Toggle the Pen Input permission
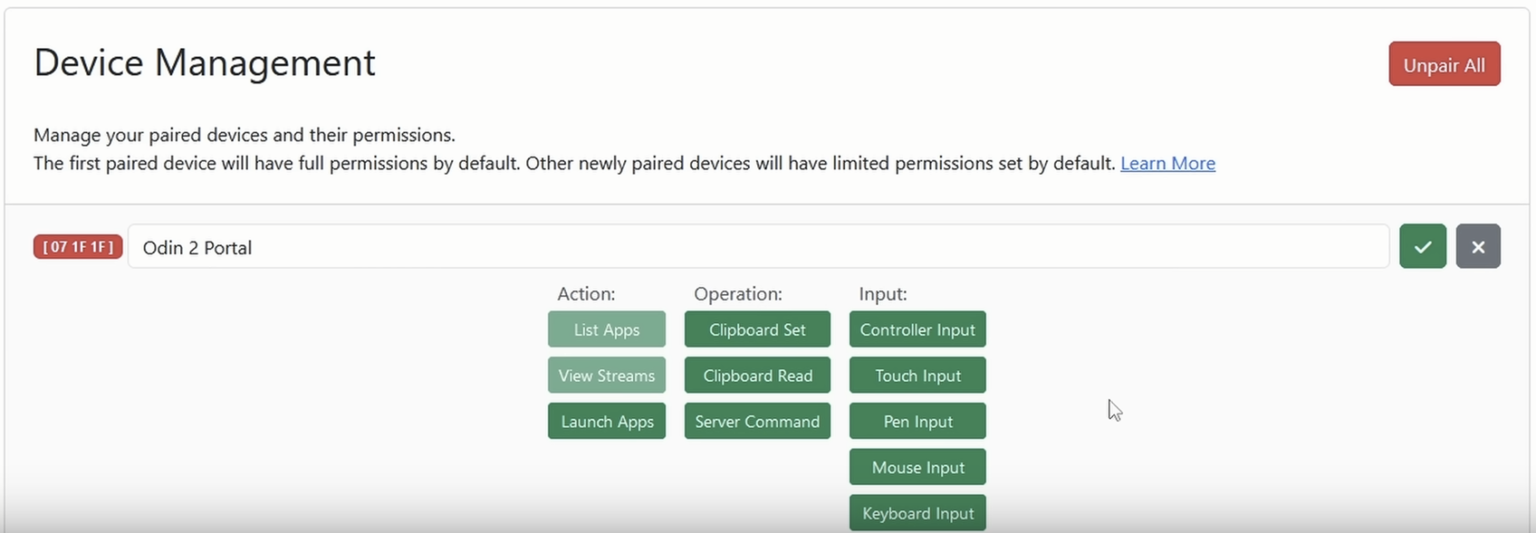Screen dimensions: 1536x533 917,422
